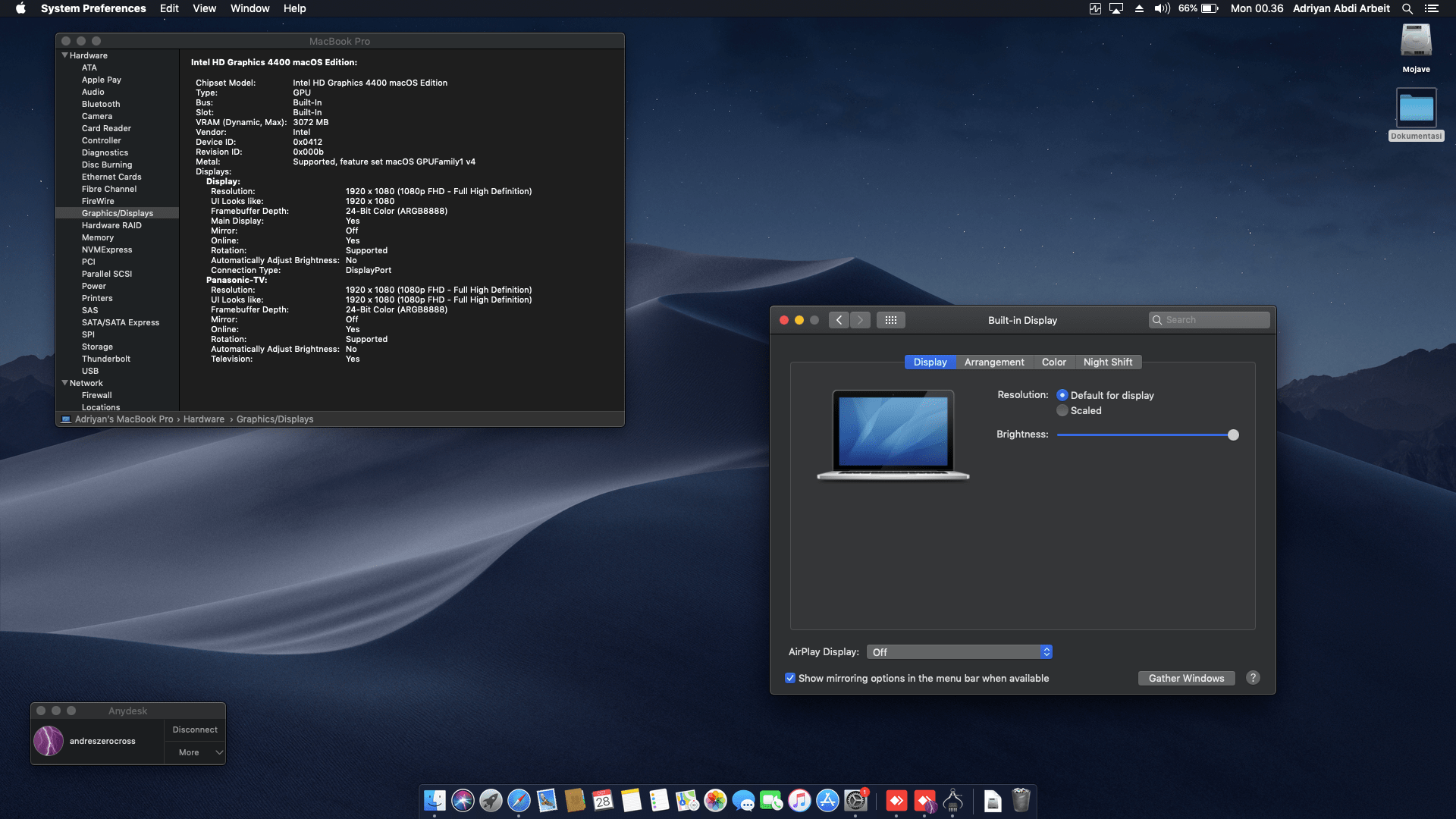Open Launchpad rocket icon in the dock
The height and width of the screenshot is (819, 1456).
coord(491,800)
